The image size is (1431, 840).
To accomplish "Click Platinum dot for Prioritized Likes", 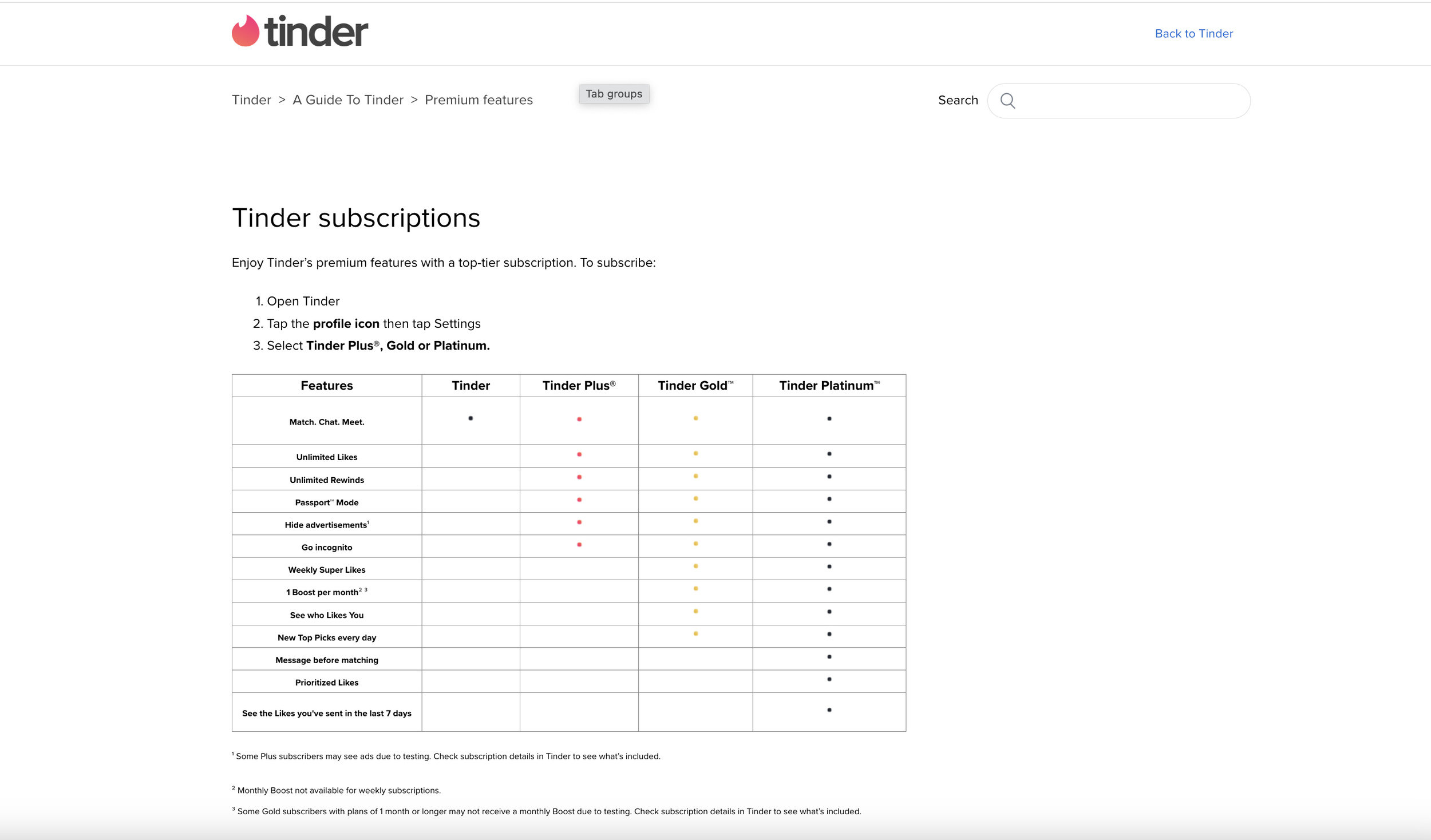I will click(x=829, y=679).
